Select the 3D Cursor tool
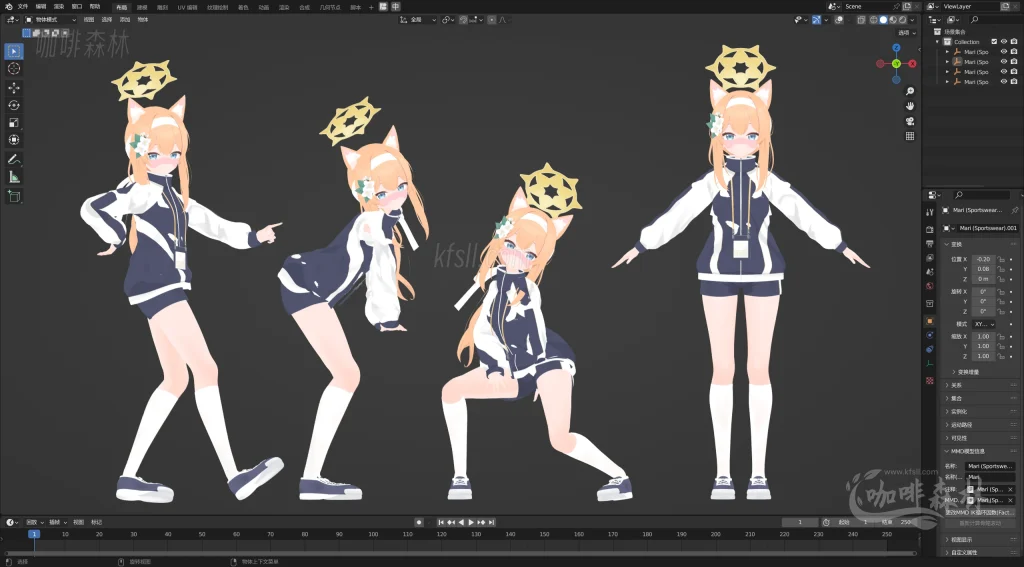The width and height of the screenshot is (1024, 567). (14, 69)
